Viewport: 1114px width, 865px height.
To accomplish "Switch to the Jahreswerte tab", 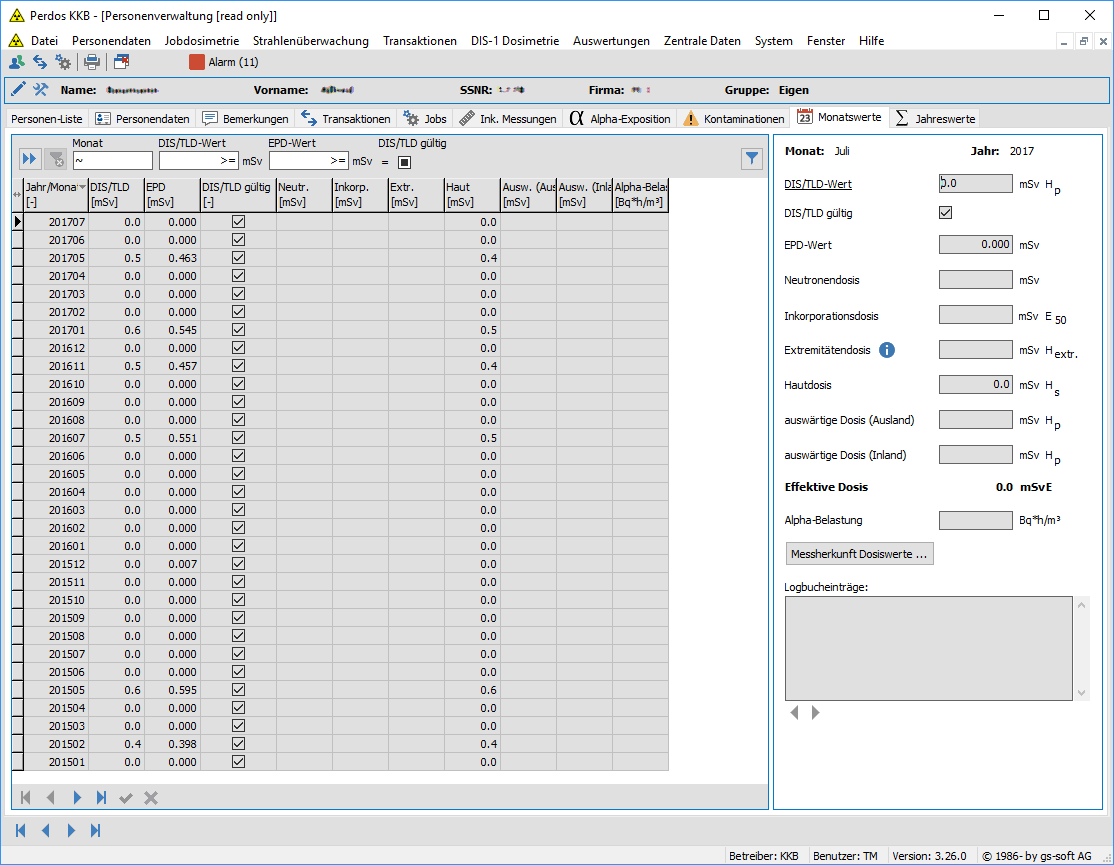I will 935,119.
